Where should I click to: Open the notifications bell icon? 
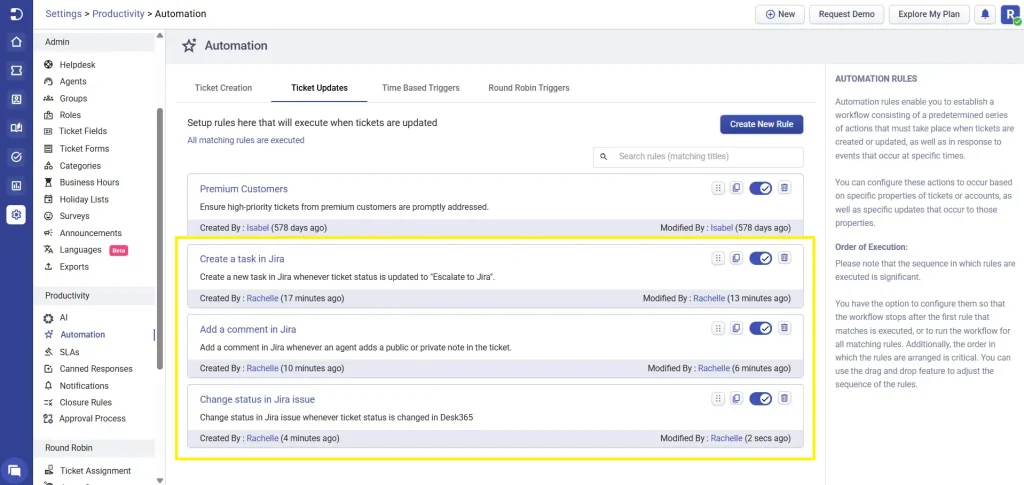(x=985, y=14)
